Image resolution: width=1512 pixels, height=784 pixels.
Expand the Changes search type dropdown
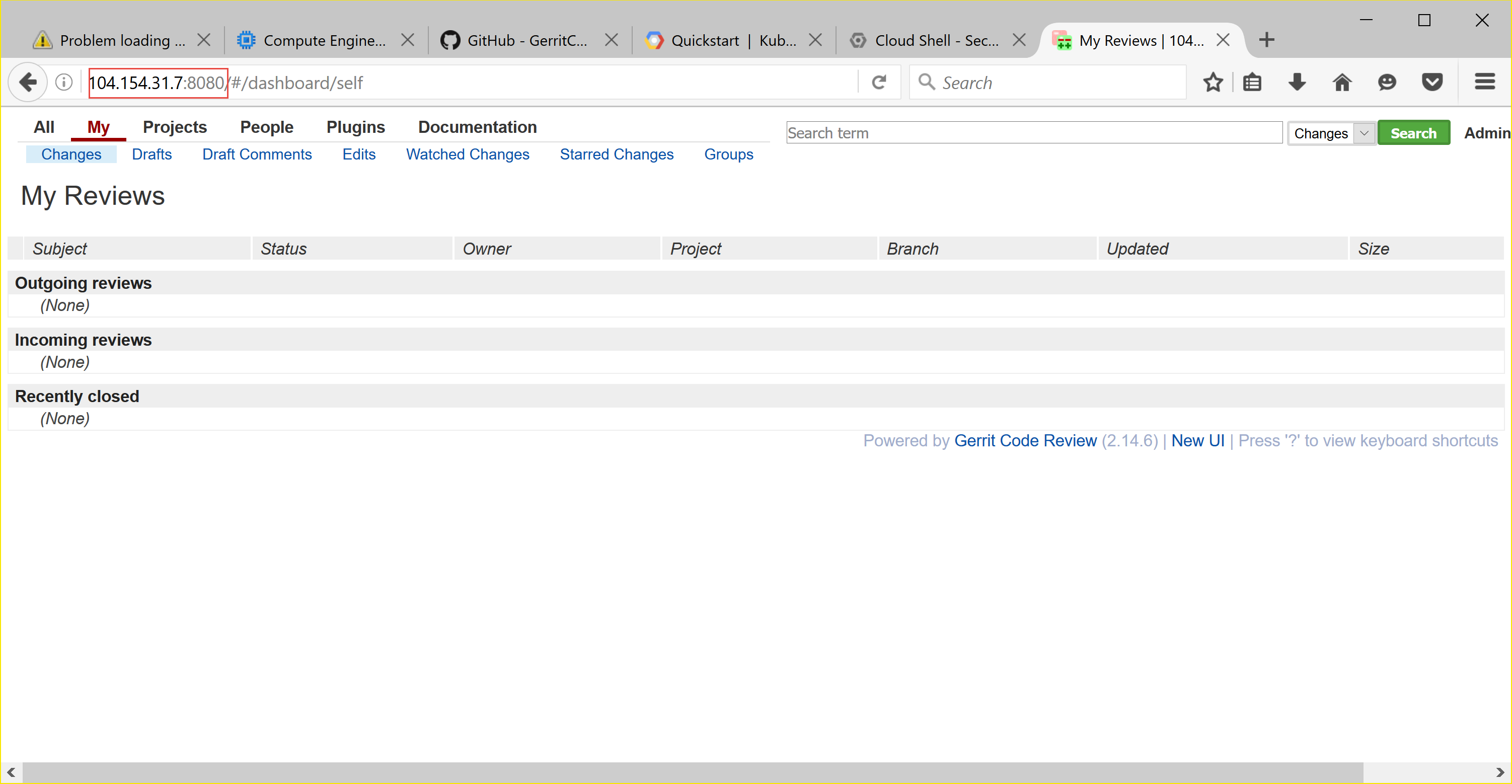coord(1331,133)
